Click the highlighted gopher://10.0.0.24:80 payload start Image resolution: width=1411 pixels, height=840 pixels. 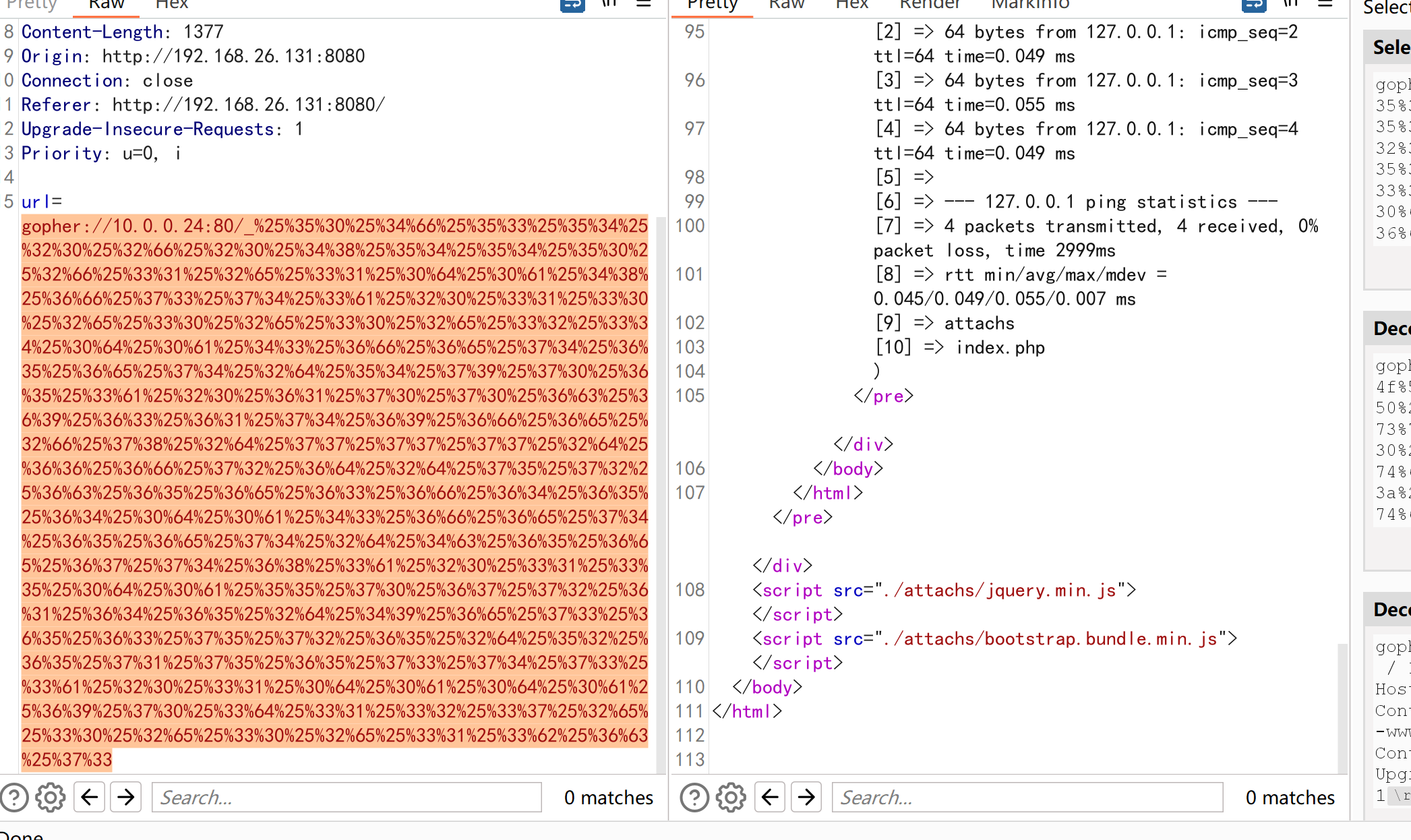click(x=127, y=226)
